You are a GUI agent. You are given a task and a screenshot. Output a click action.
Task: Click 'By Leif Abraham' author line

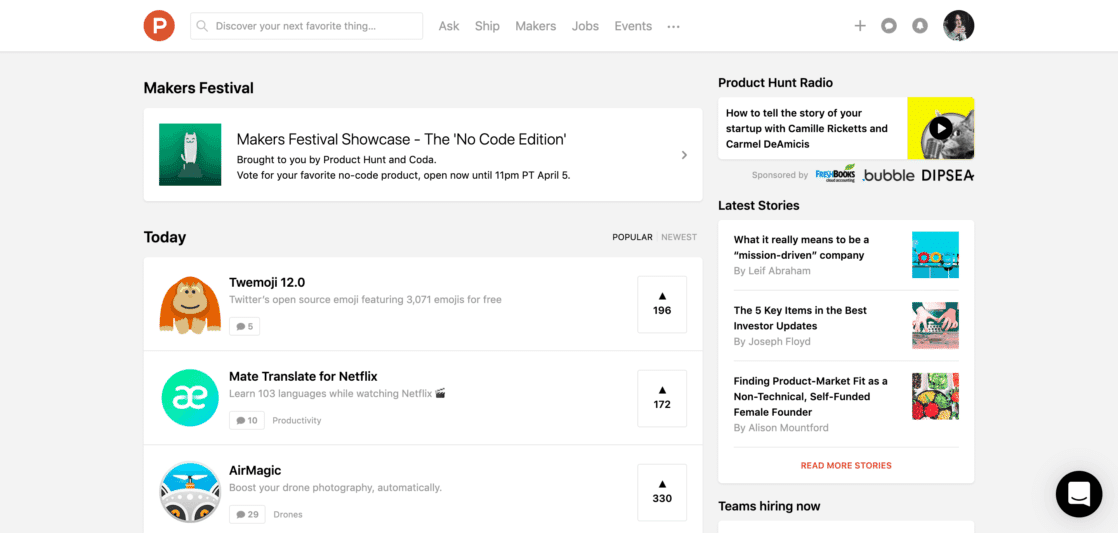pos(772,271)
